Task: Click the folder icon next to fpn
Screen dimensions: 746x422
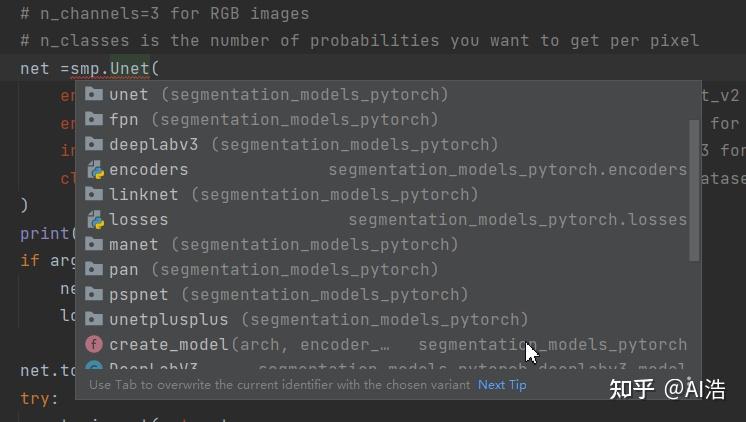Action: (95, 119)
